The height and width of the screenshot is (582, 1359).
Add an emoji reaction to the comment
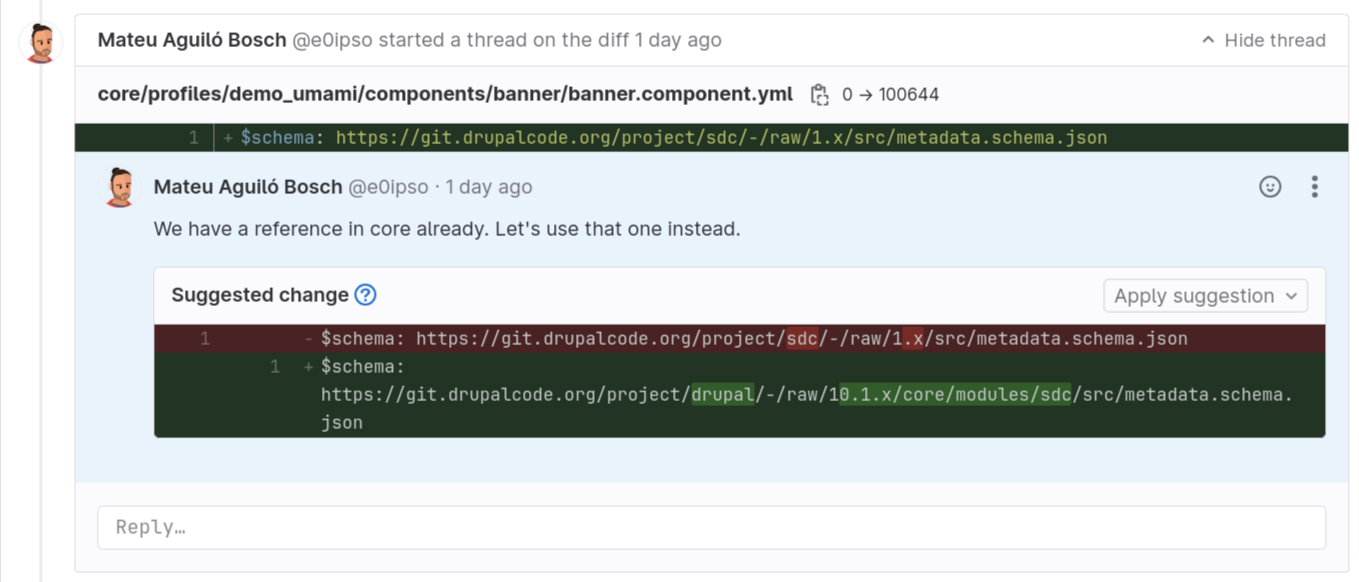[1270, 186]
